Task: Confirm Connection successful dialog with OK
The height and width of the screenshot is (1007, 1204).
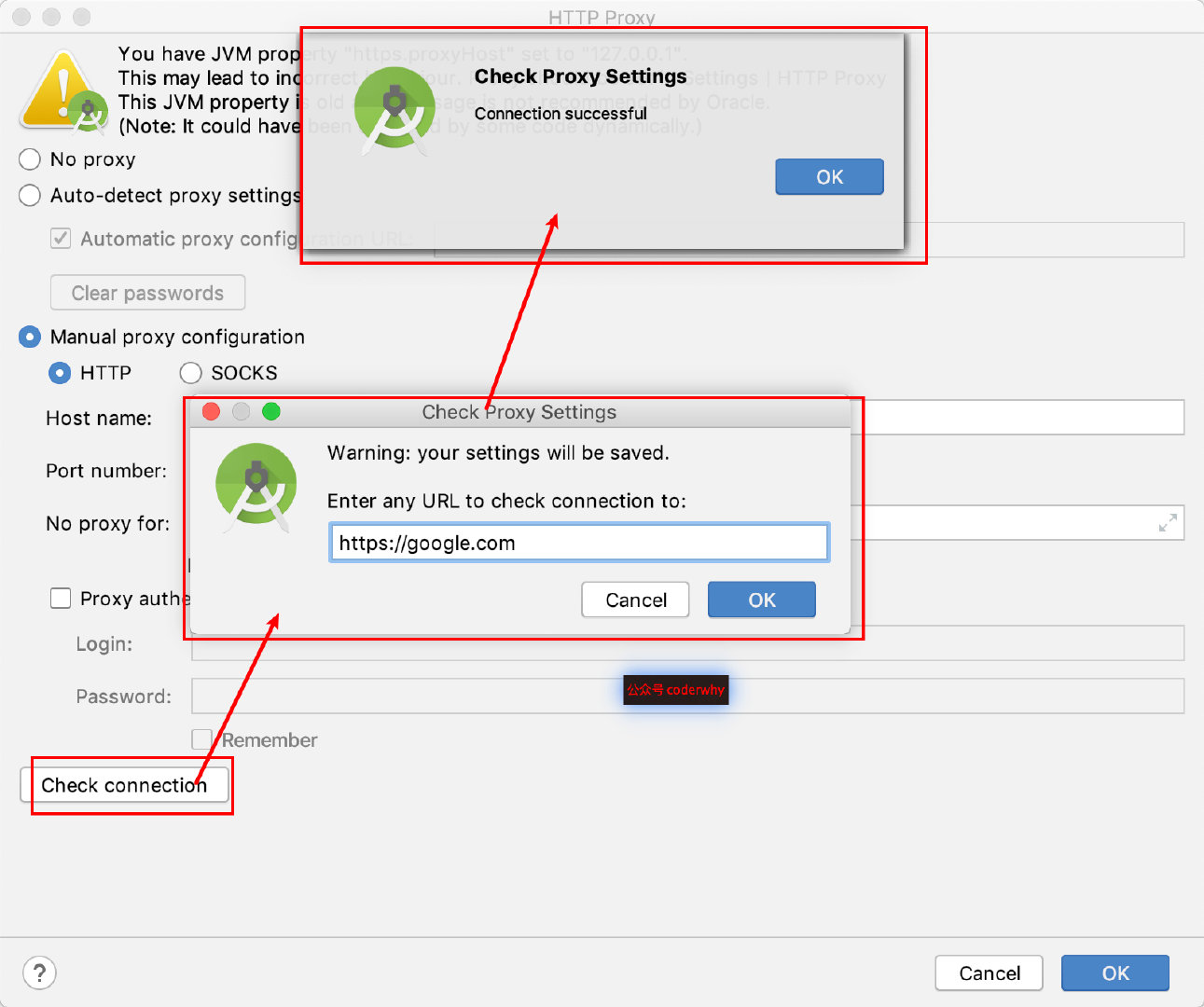Action: click(x=829, y=176)
